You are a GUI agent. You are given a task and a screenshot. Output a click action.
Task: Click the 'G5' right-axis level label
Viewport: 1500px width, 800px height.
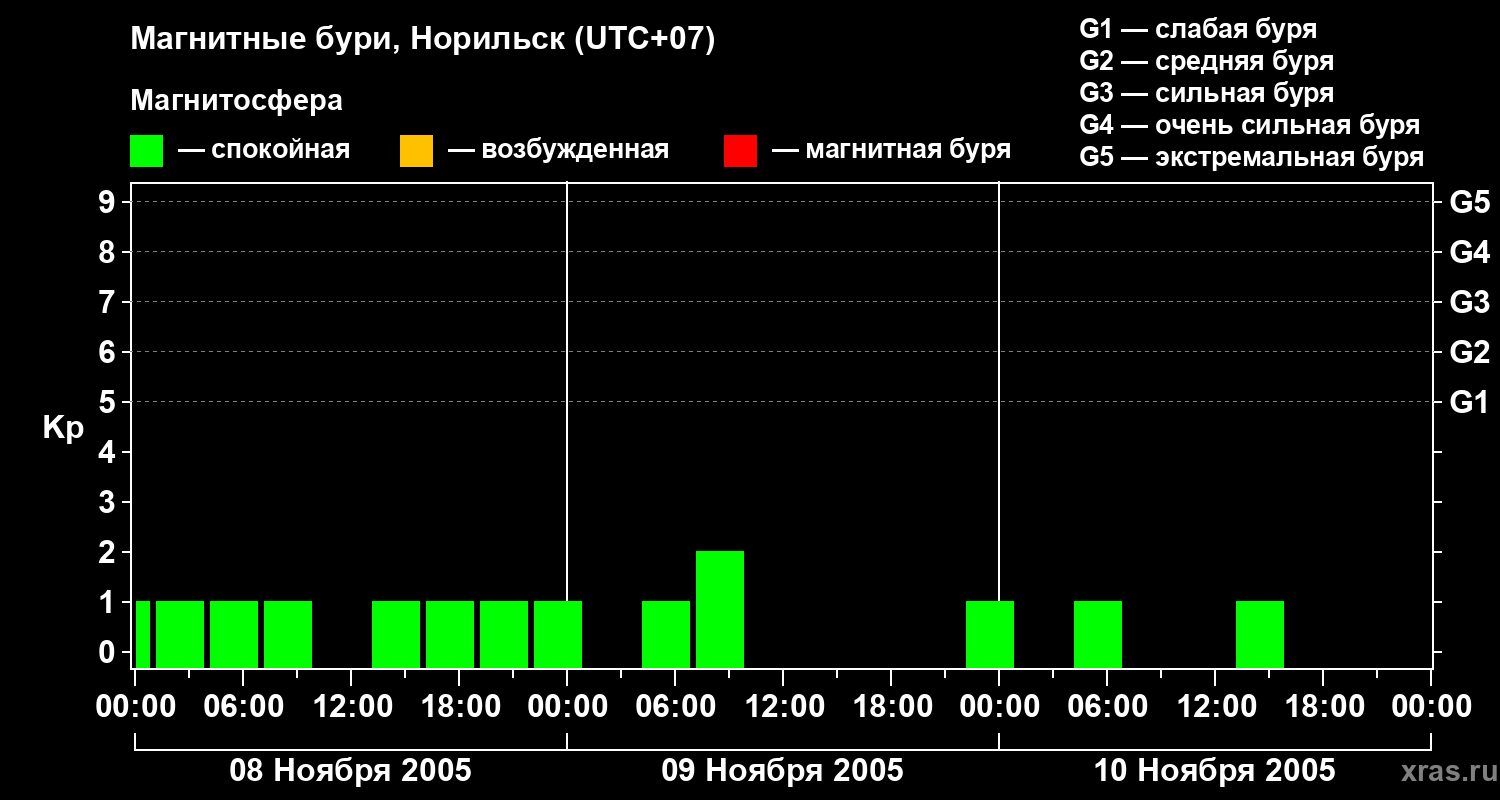[1469, 202]
